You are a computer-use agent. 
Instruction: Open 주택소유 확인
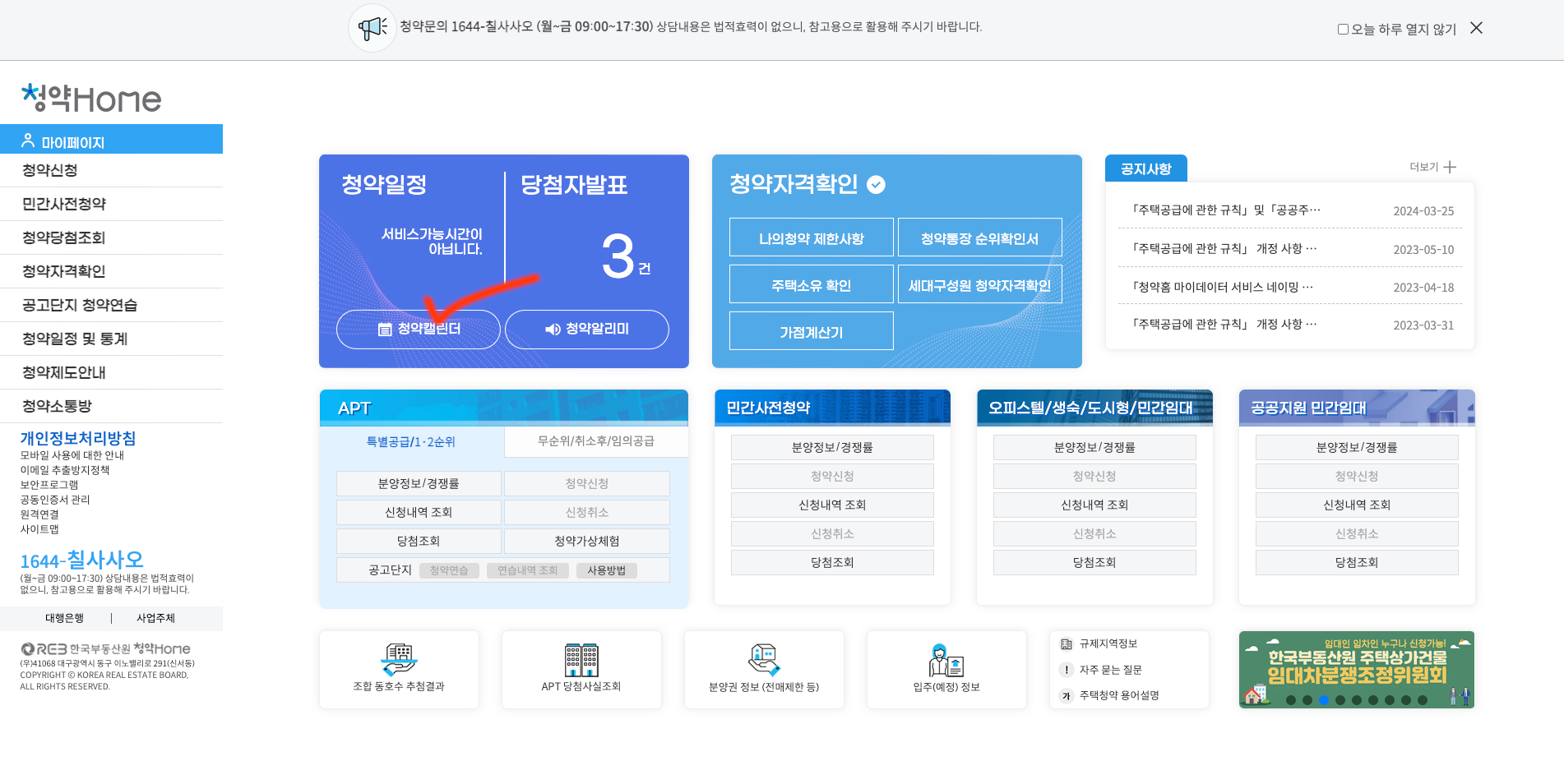(x=812, y=285)
